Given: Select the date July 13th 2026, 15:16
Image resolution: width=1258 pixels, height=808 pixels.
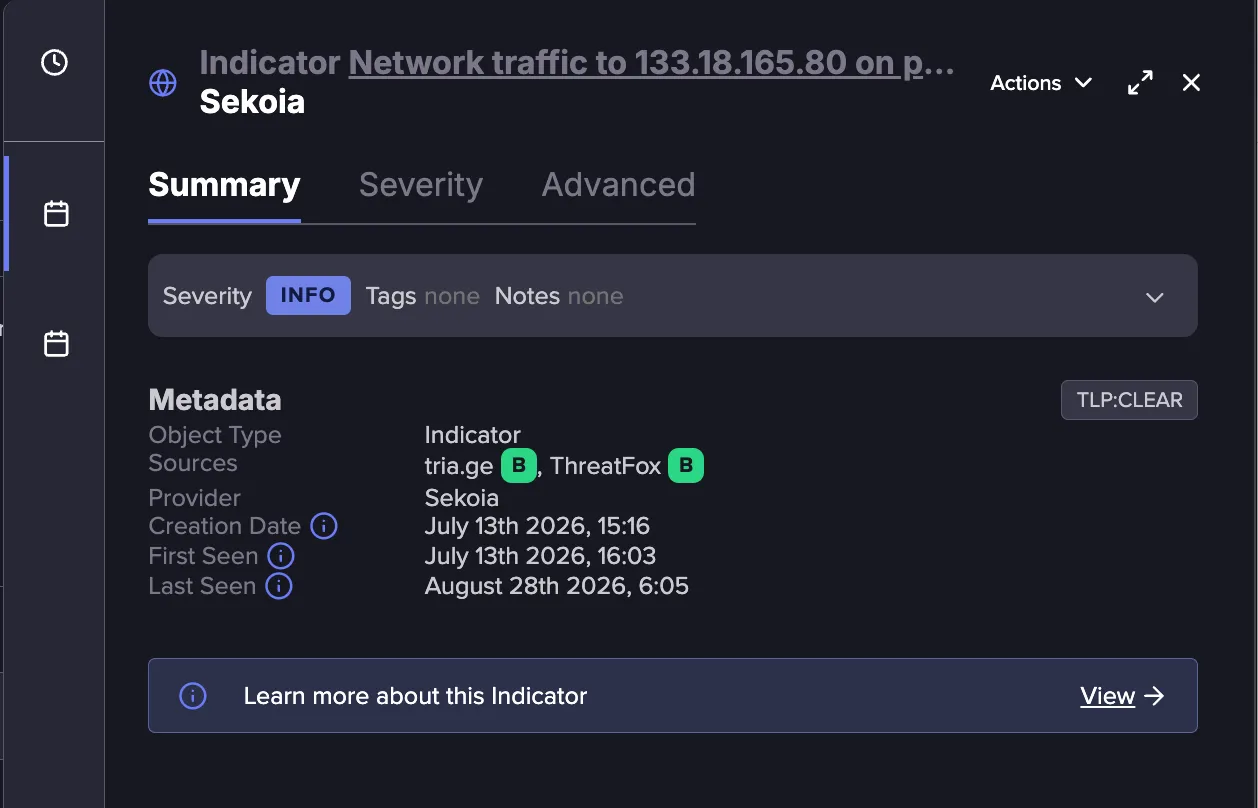Looking at the screenshot, I should [x=537, y=526].
